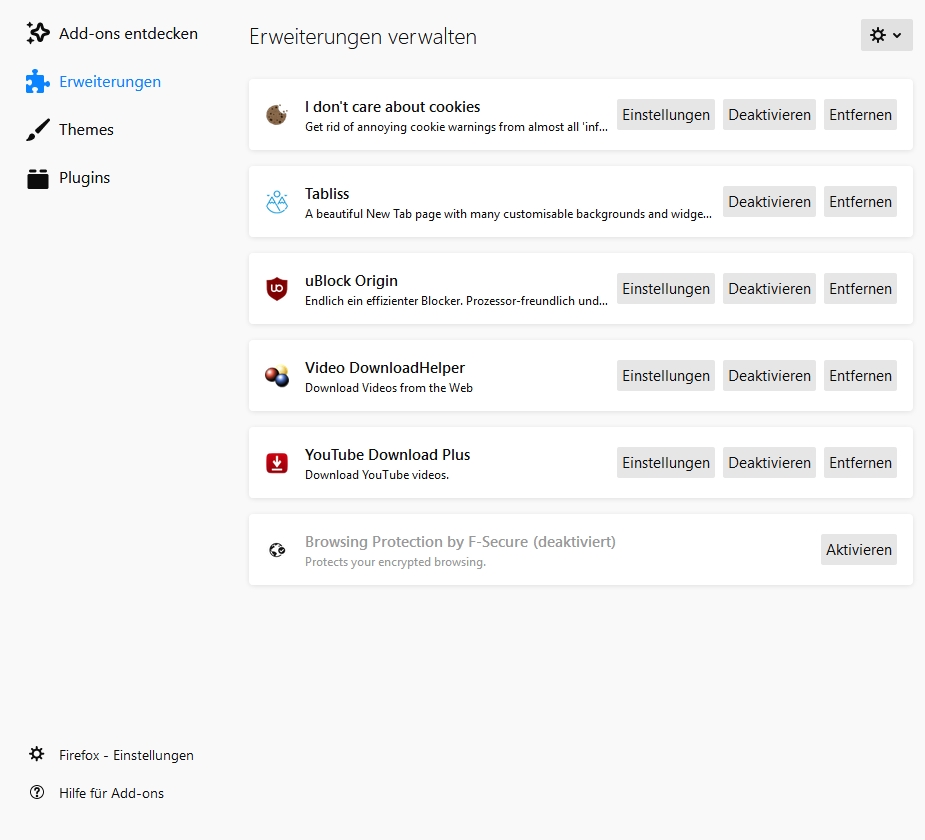Select the 'uBlock Origin' title
The image size is (925, 840).
pyautogui.click(x=351, y=281)
